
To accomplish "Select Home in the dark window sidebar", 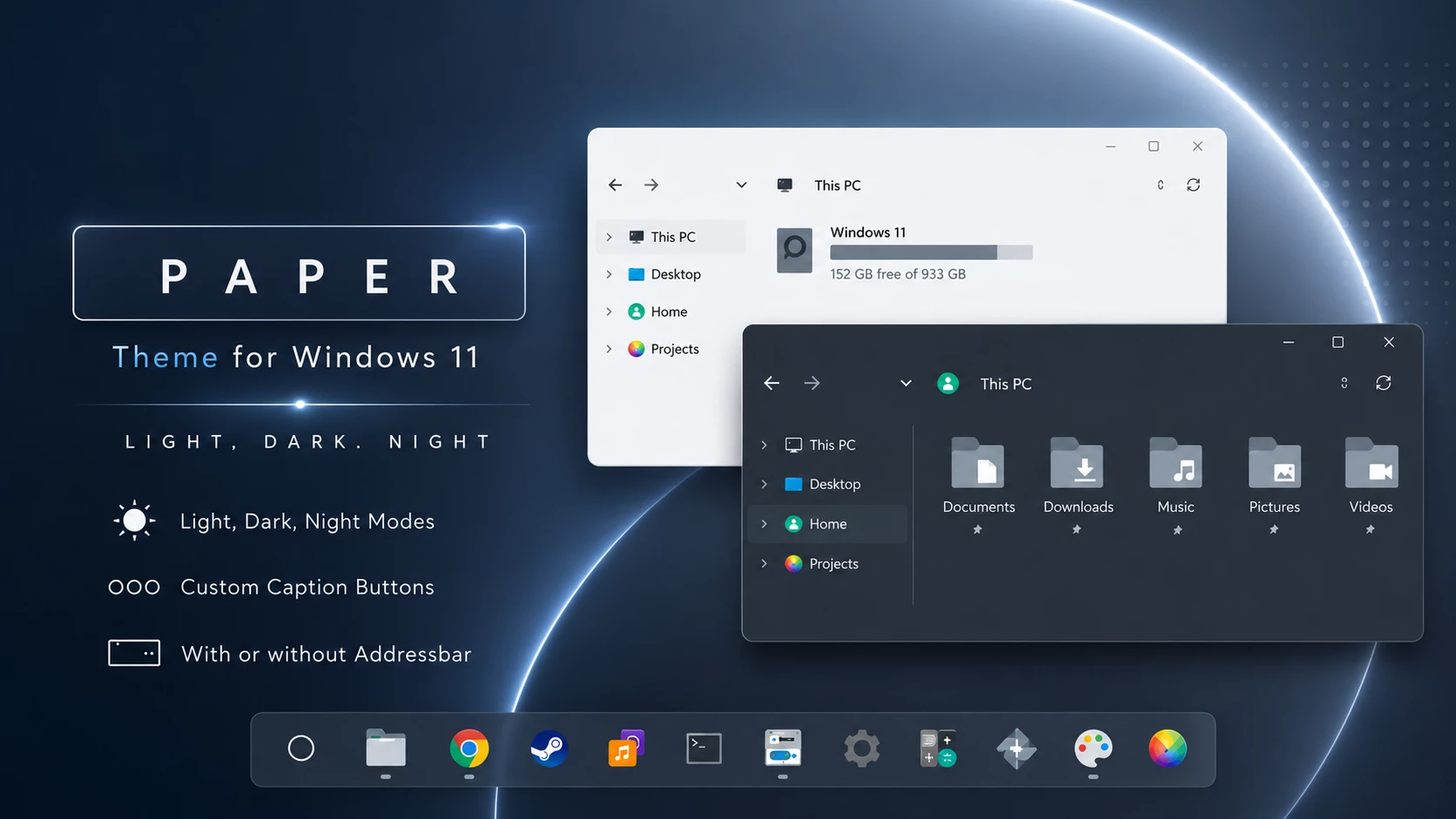I will tap(827, 524).
